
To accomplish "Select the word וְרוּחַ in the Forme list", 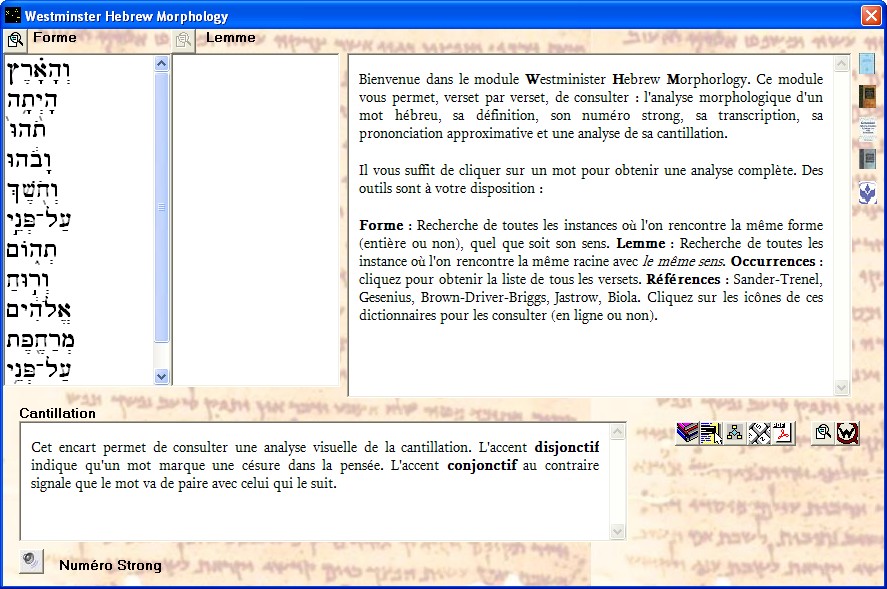I will pos(28,280).
